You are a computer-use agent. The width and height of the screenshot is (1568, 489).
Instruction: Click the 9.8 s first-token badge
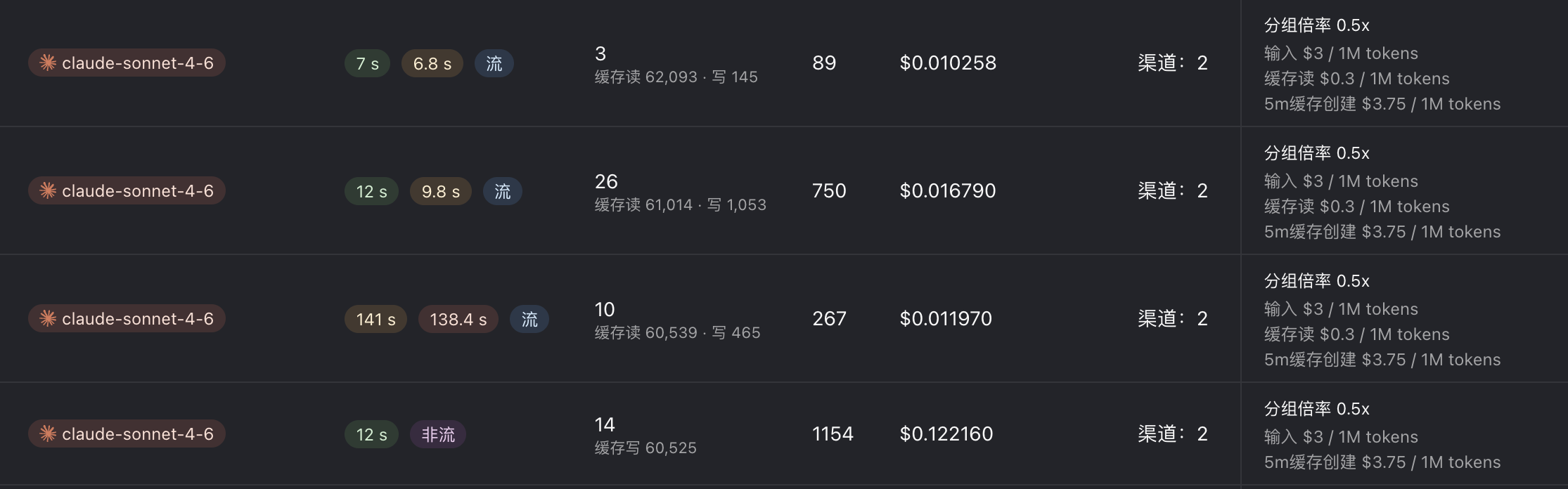click(440, 191)
